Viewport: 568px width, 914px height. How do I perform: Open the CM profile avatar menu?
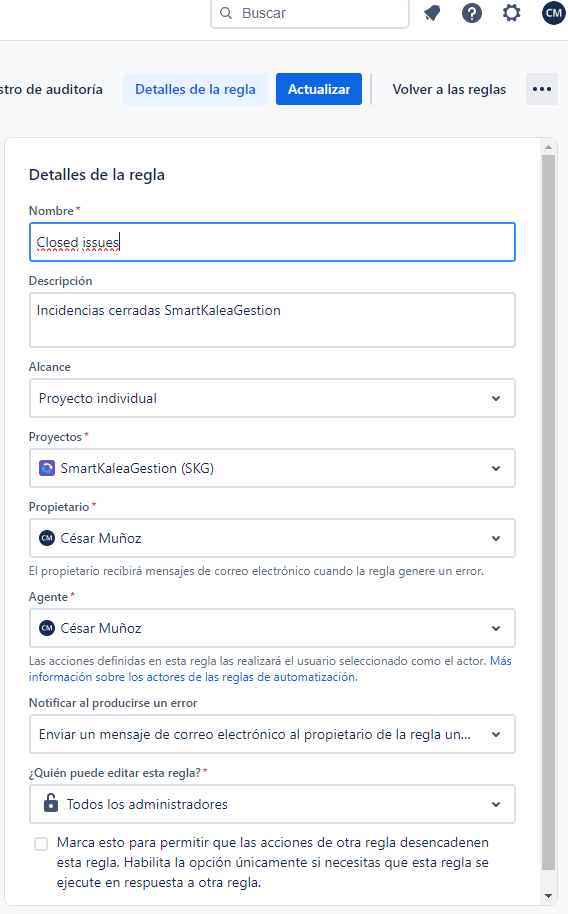[553, 13]
